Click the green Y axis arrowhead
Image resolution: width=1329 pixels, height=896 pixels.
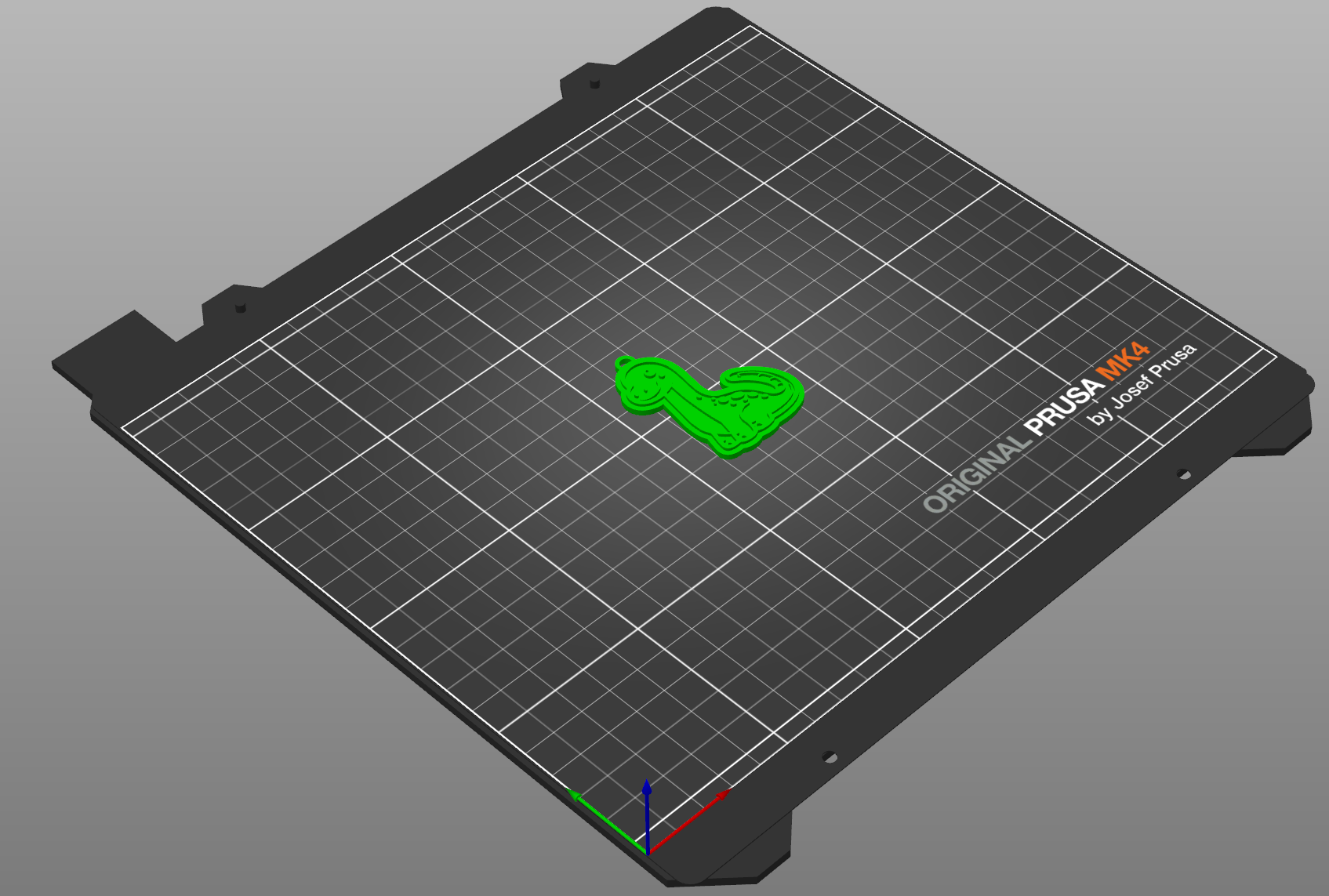pyautogui.click(x=576, y=795)
